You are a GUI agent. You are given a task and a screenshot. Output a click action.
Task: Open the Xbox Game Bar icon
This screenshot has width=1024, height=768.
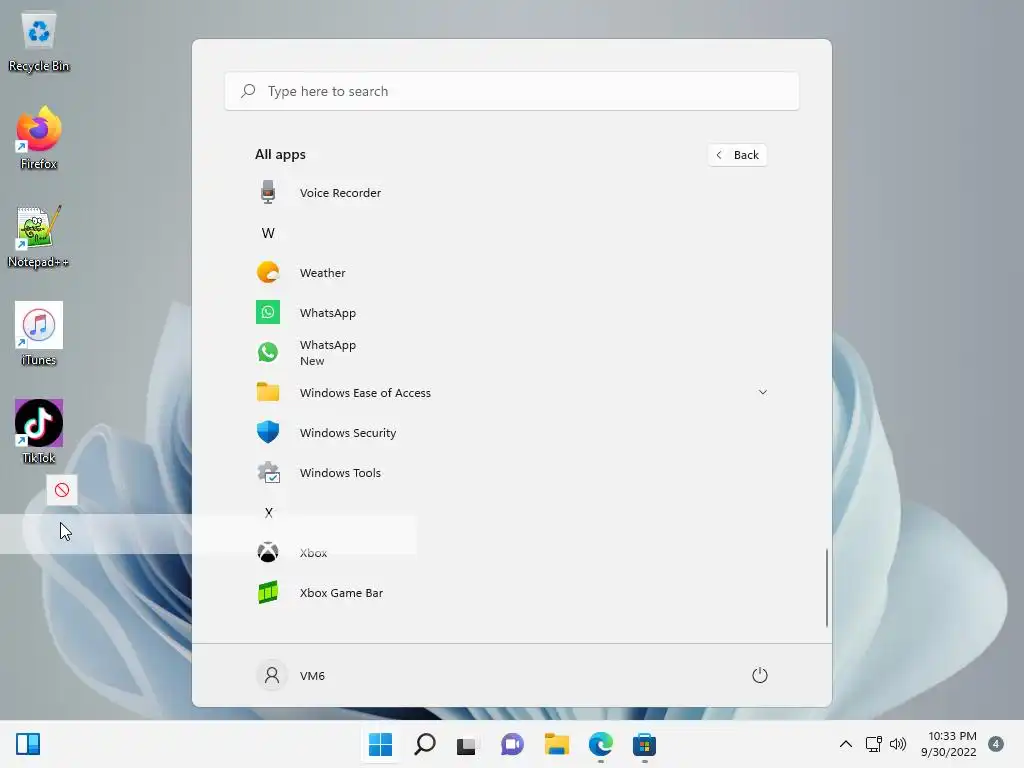(x=268, y=592)
